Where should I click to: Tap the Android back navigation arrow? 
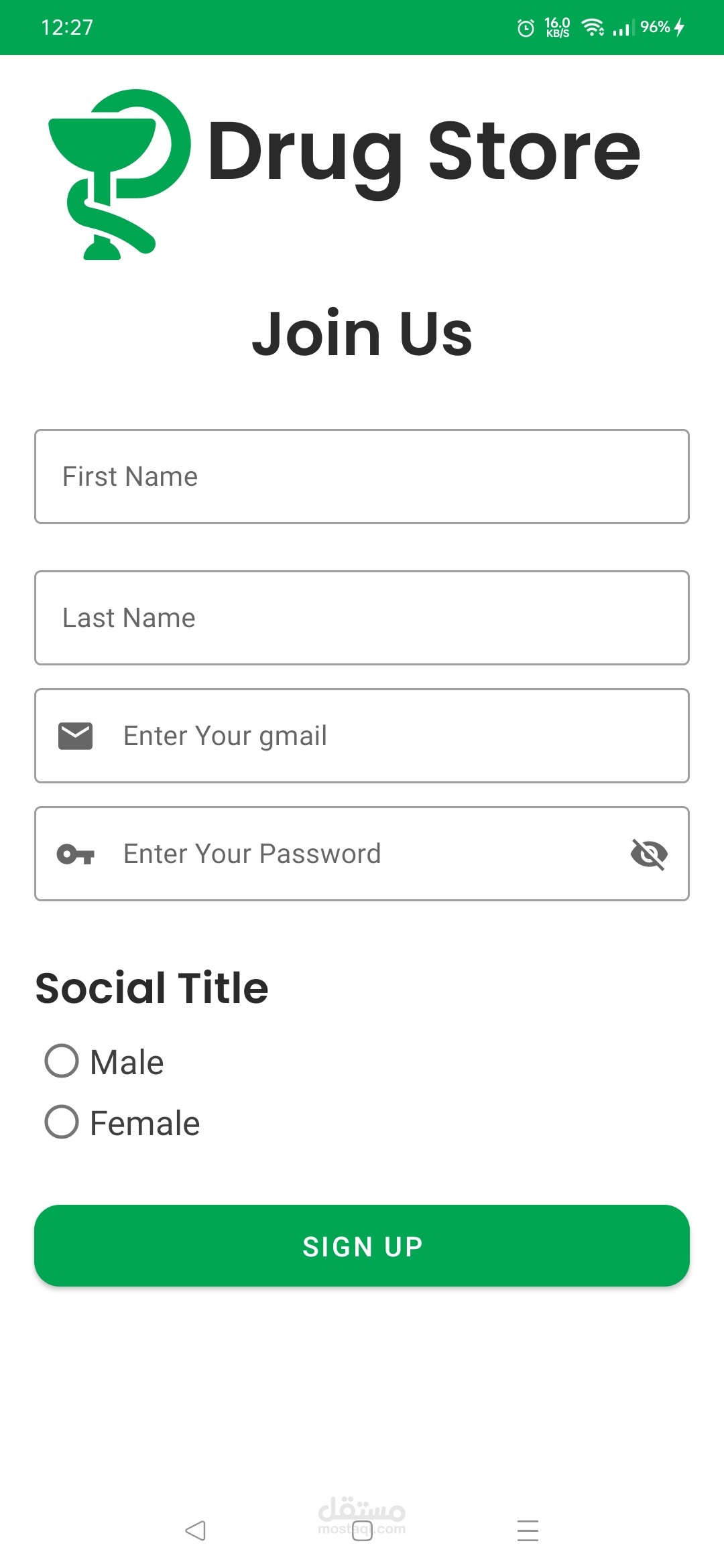pos(195,1530)
